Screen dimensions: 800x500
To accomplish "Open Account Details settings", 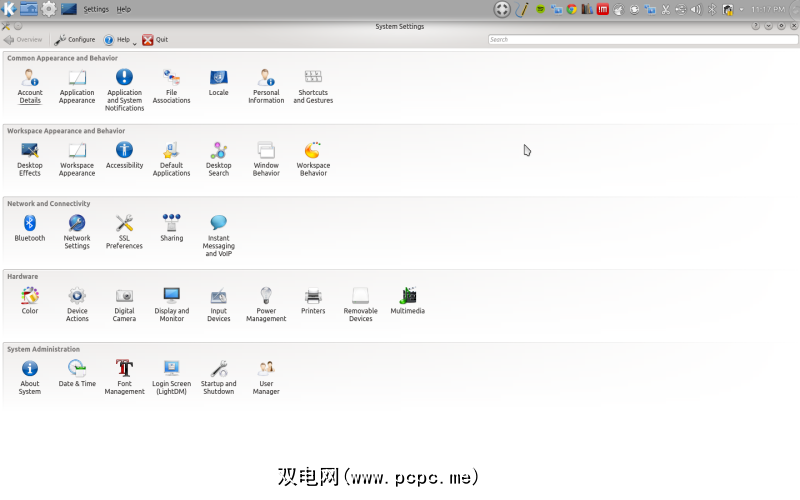I will click(30, 86).
